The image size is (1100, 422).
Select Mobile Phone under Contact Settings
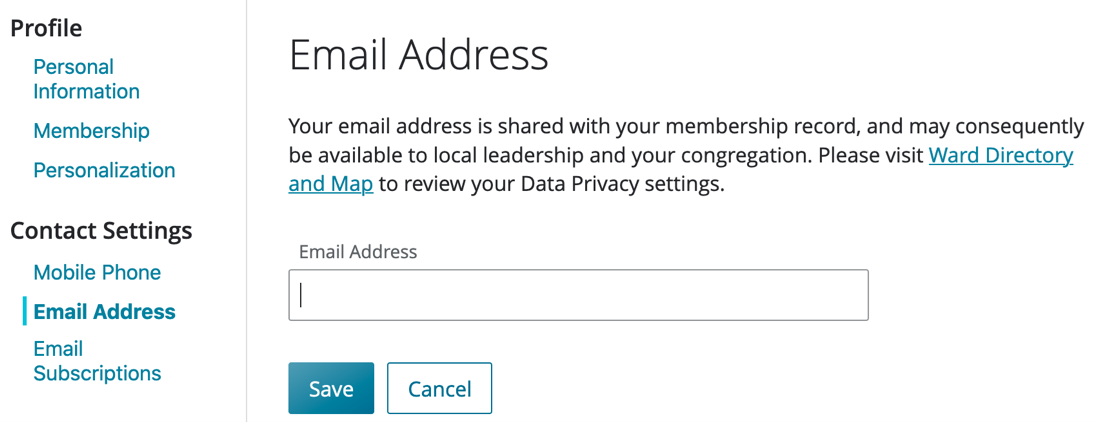97,272
